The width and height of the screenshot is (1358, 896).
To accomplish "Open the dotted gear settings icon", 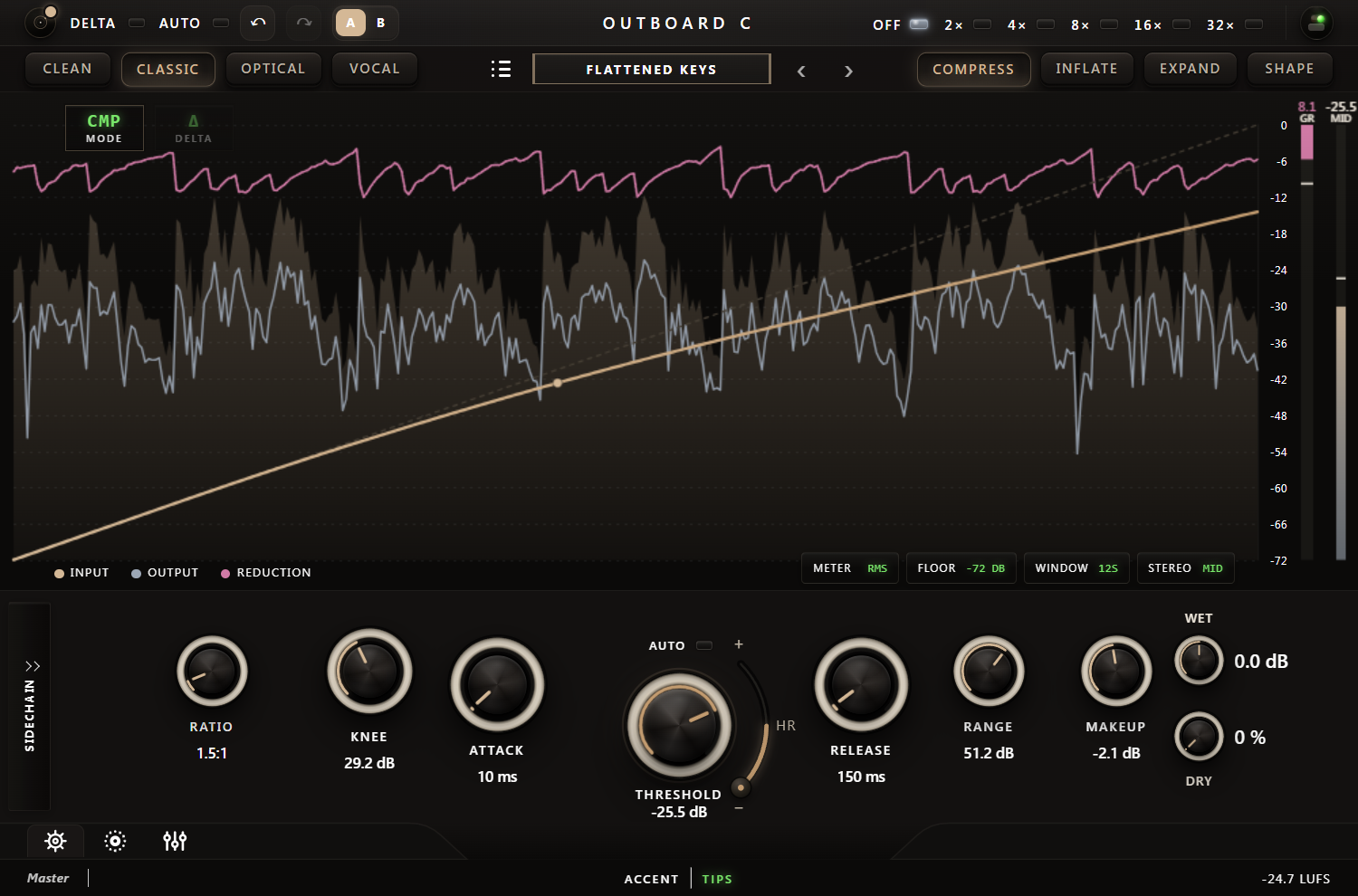I will (x=115, y=841).
